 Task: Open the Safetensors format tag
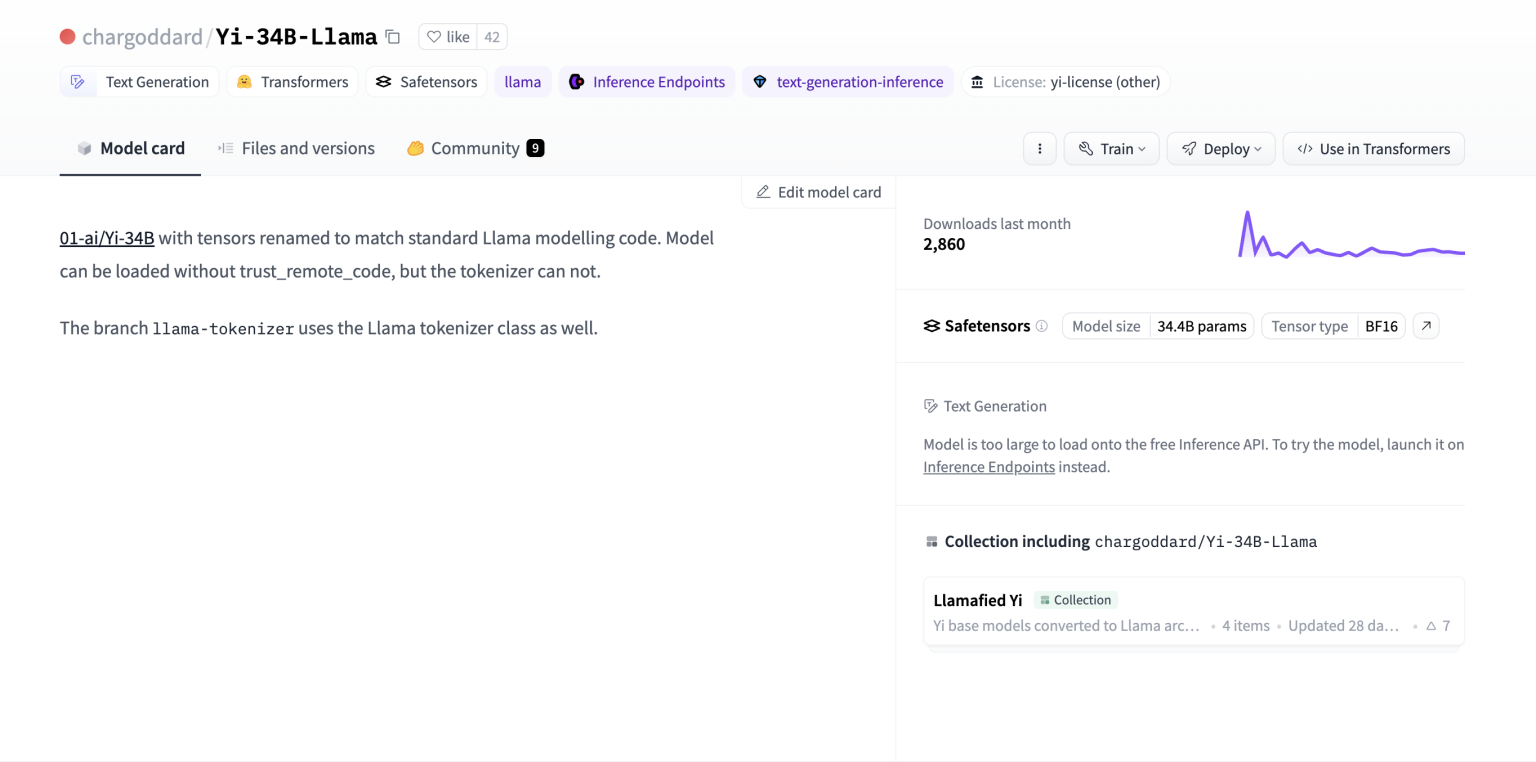(x=426, y=81)
